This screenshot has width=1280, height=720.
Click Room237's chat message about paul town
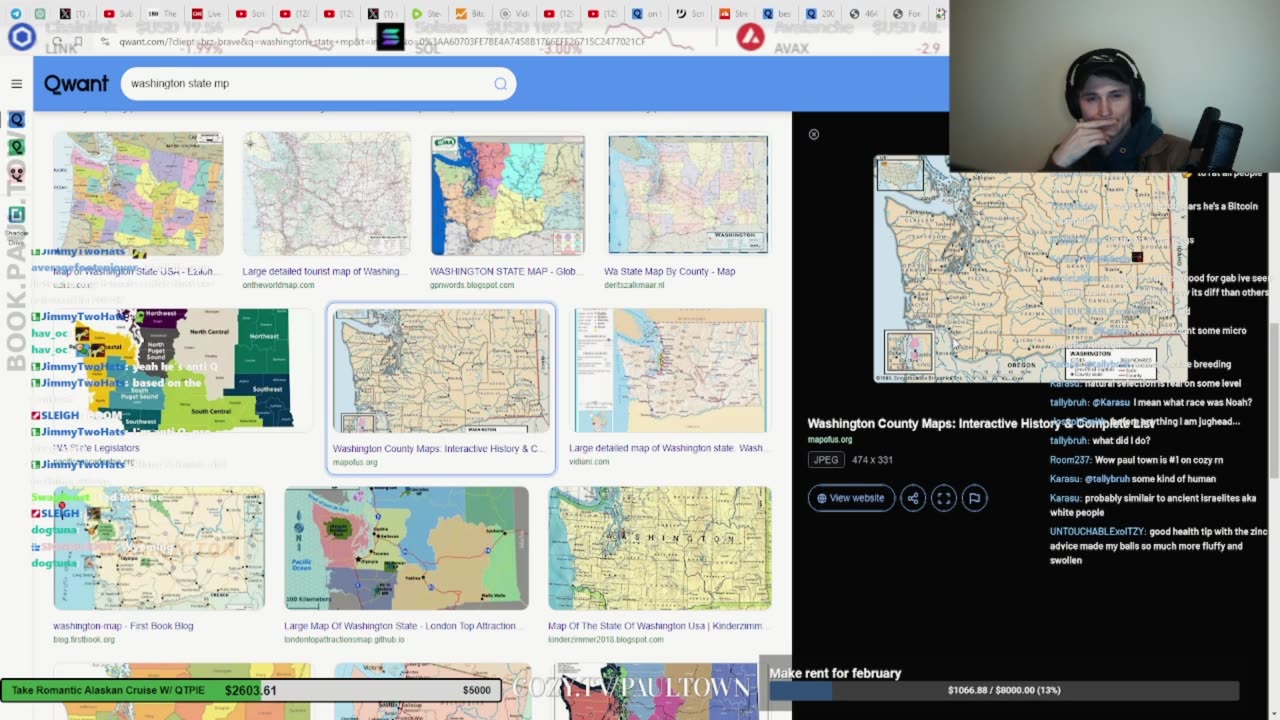tap(1136, 460)
